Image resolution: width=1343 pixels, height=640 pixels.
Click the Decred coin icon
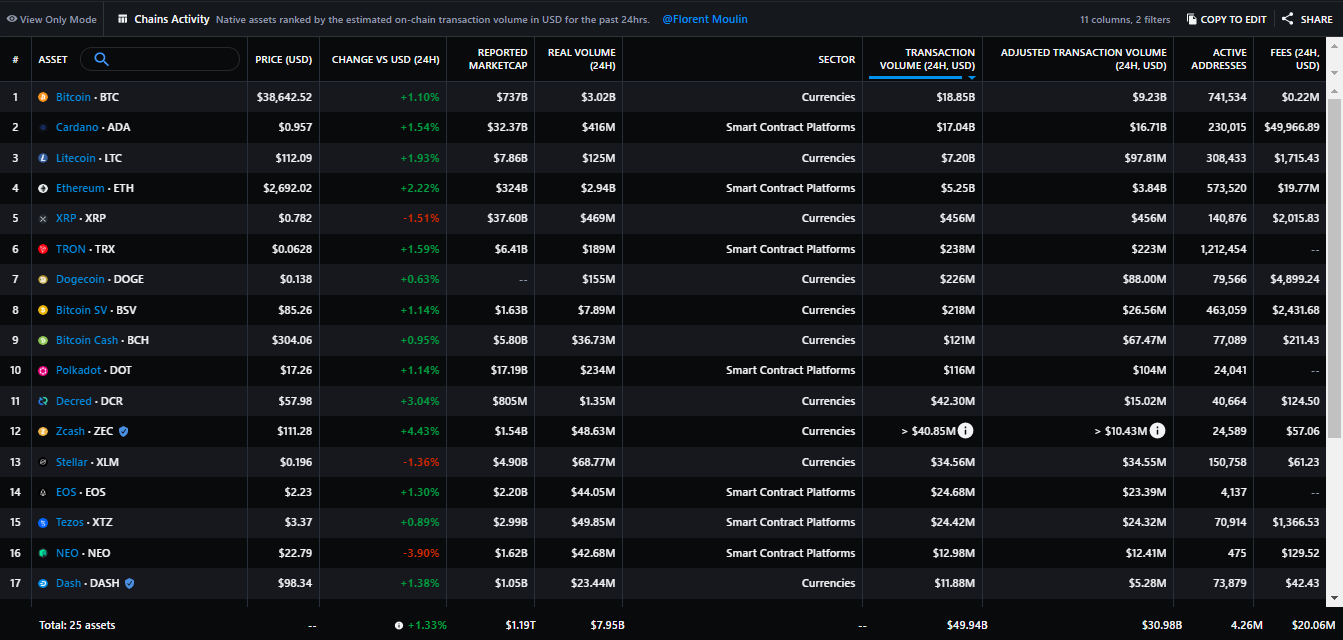(x=43, y=401)
